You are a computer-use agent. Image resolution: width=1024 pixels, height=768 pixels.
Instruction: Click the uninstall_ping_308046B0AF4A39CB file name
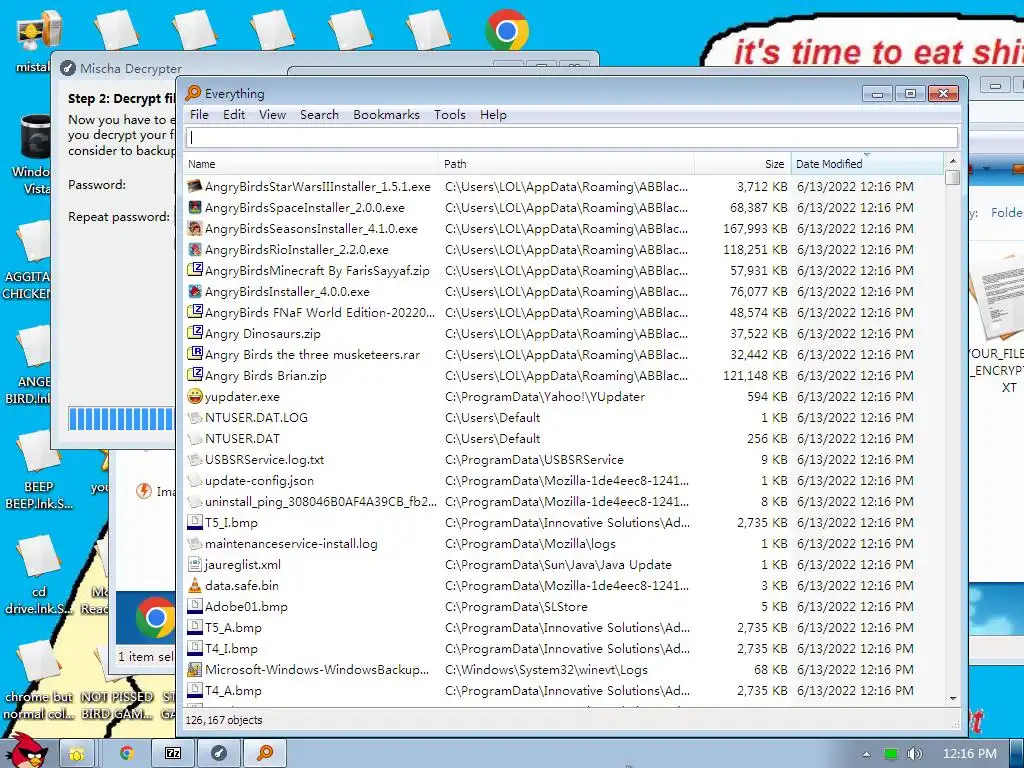pos(321,502)
